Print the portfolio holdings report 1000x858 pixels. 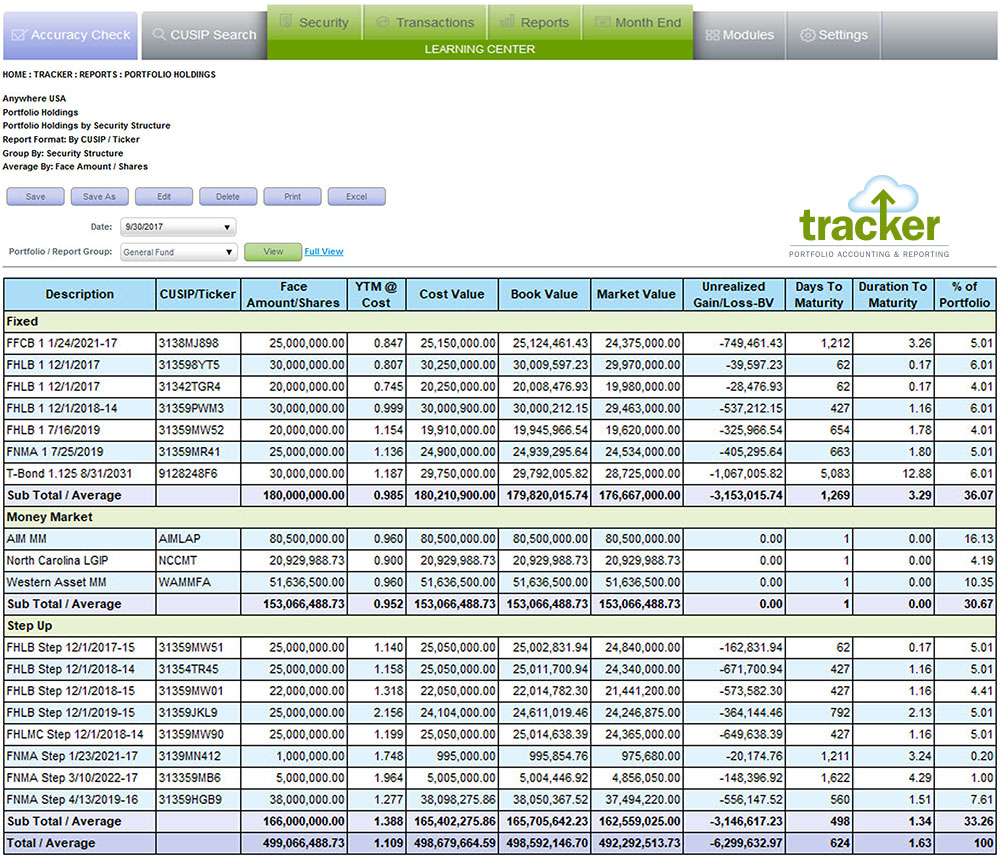tap(292, 197)
